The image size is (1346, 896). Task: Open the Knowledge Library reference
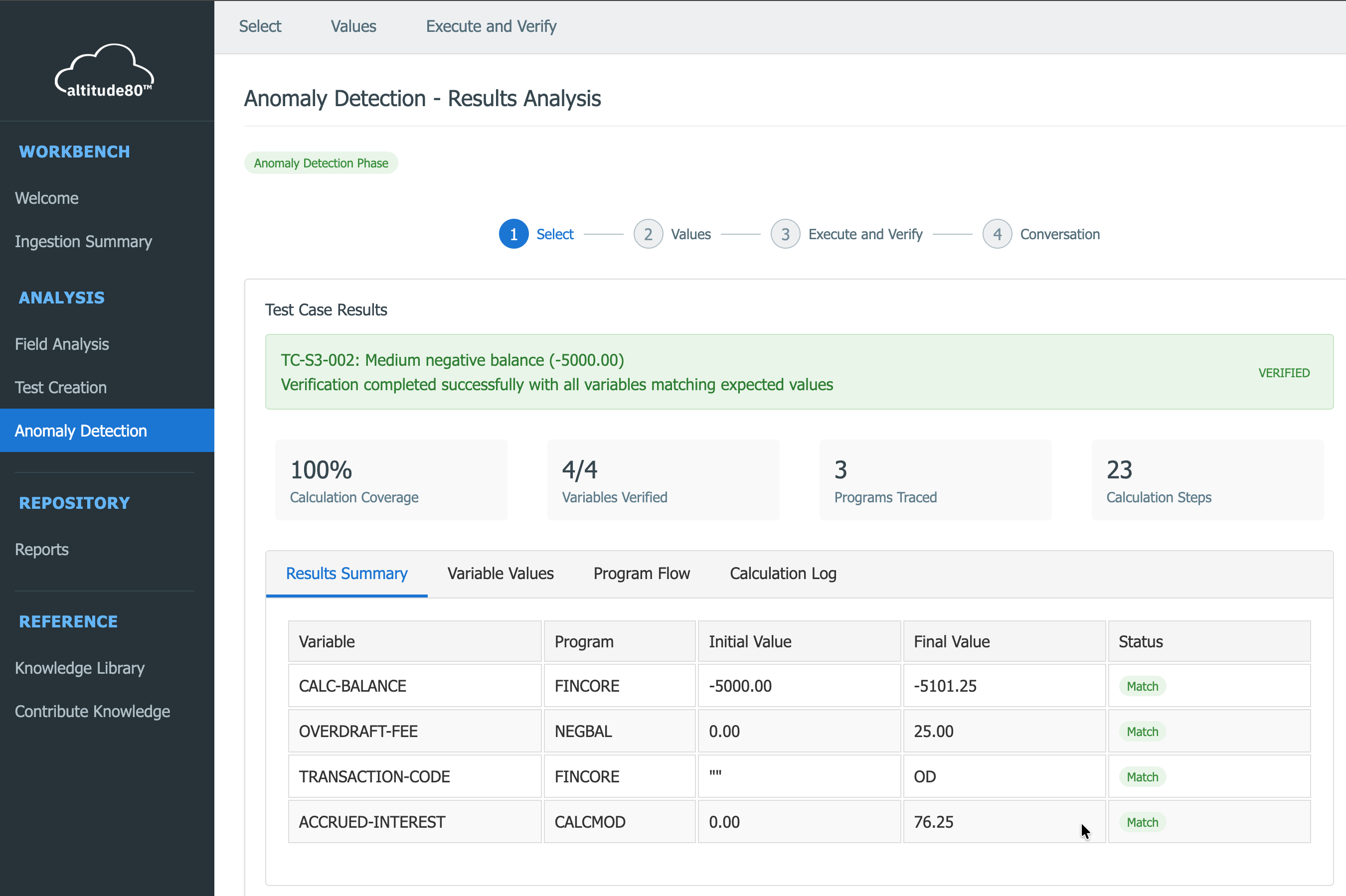(79, 668)
